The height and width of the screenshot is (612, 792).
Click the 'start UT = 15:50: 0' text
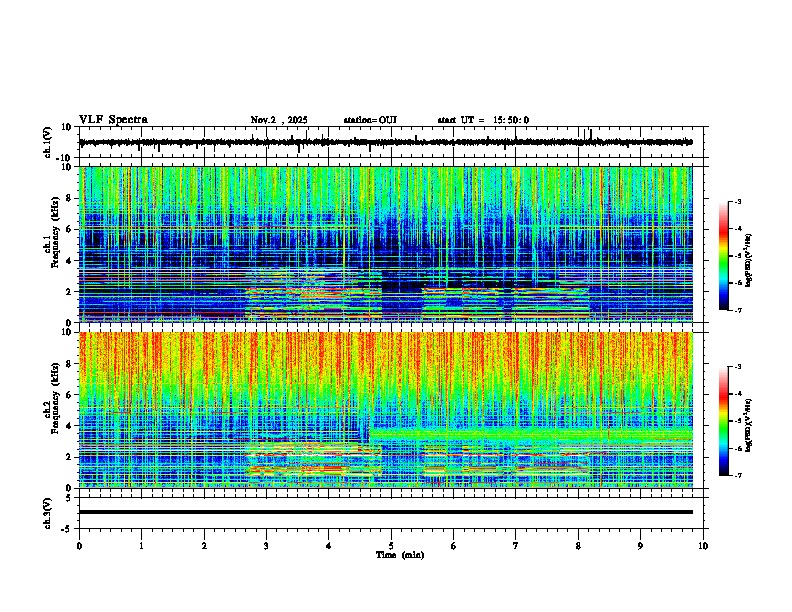tap(483, 120)
